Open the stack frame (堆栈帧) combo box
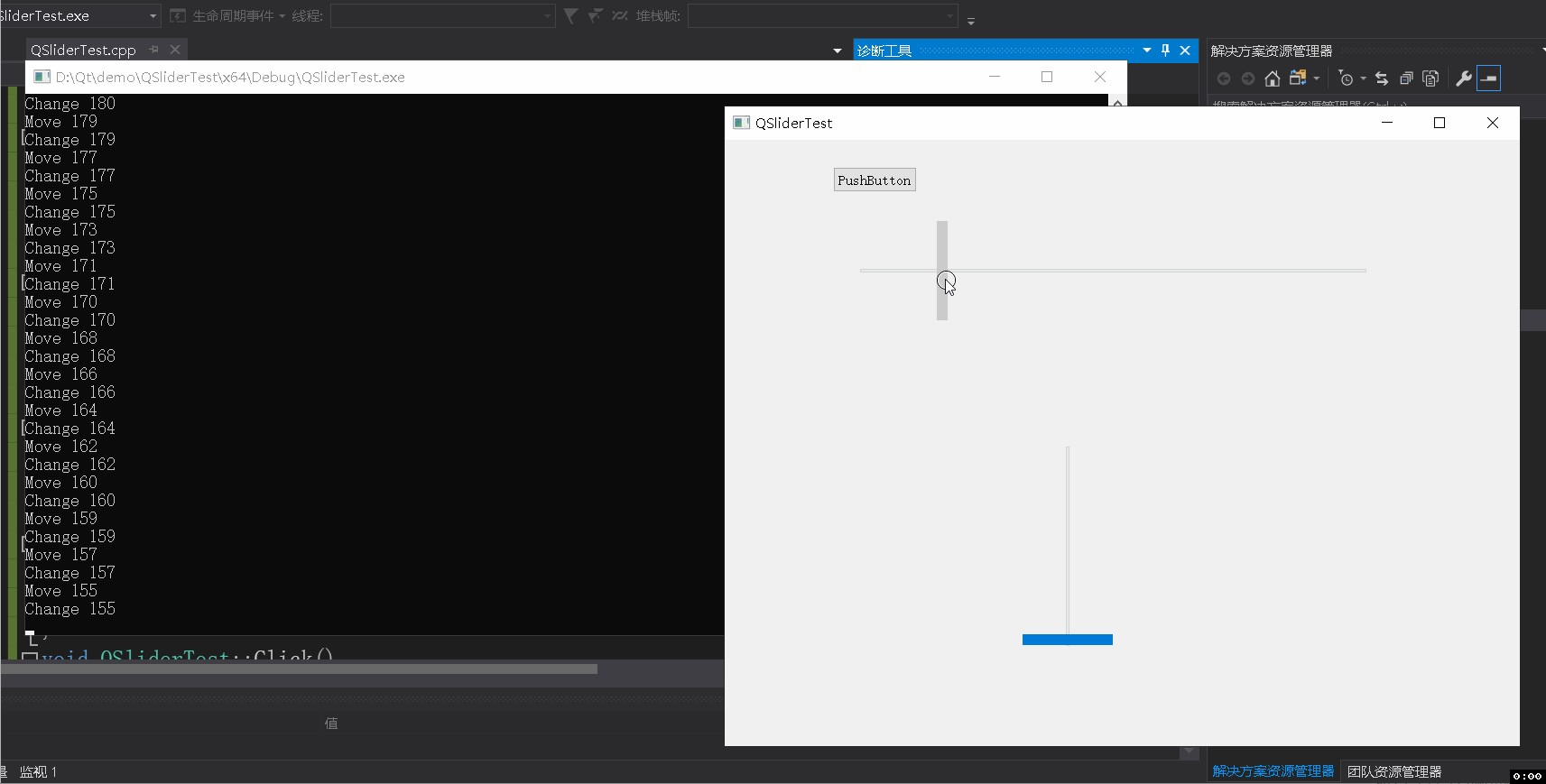This screenshot has width=1546, height=784. (822, 15)
